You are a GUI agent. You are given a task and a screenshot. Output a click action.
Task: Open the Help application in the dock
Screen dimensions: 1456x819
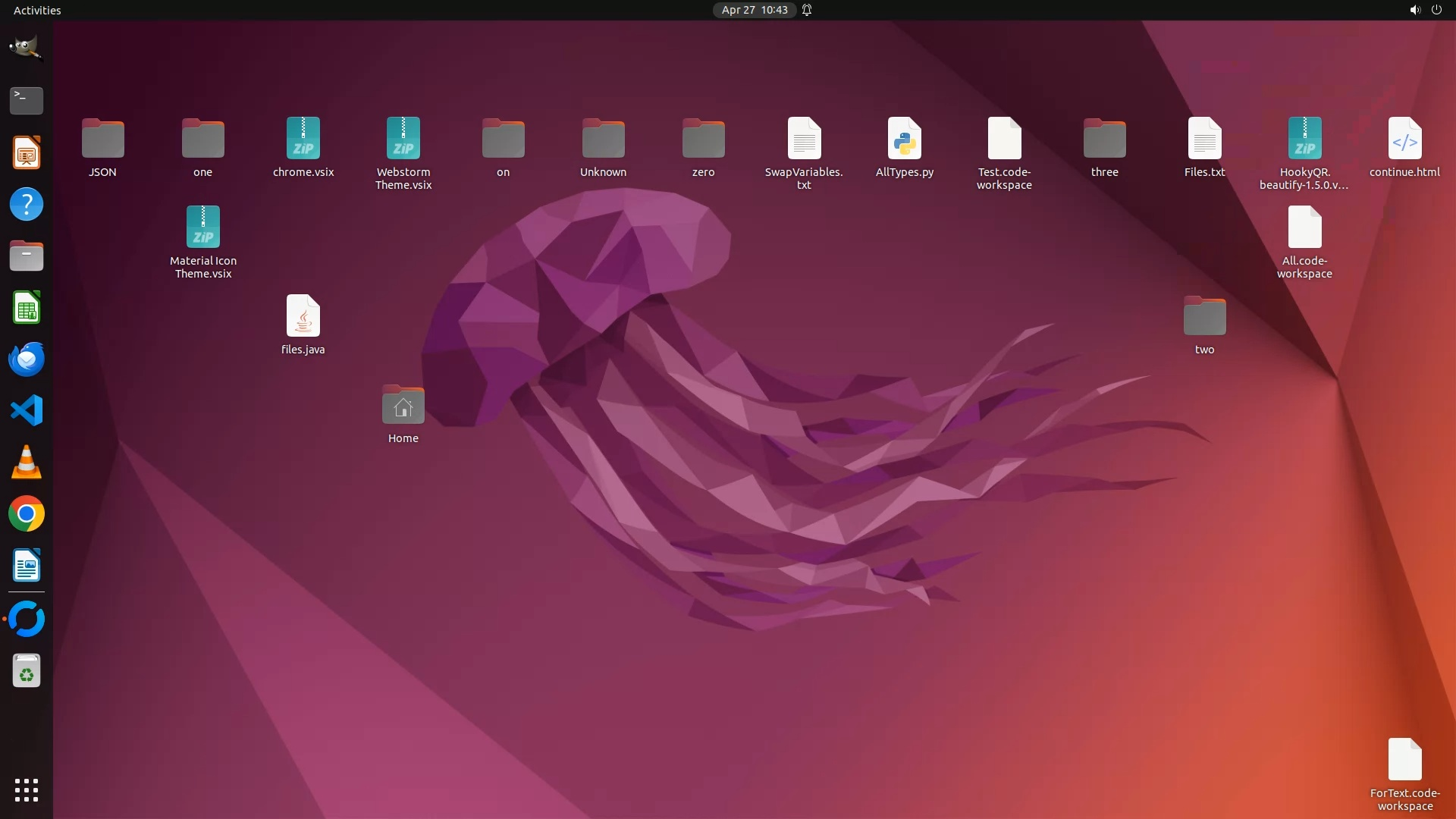coord(27,204)
